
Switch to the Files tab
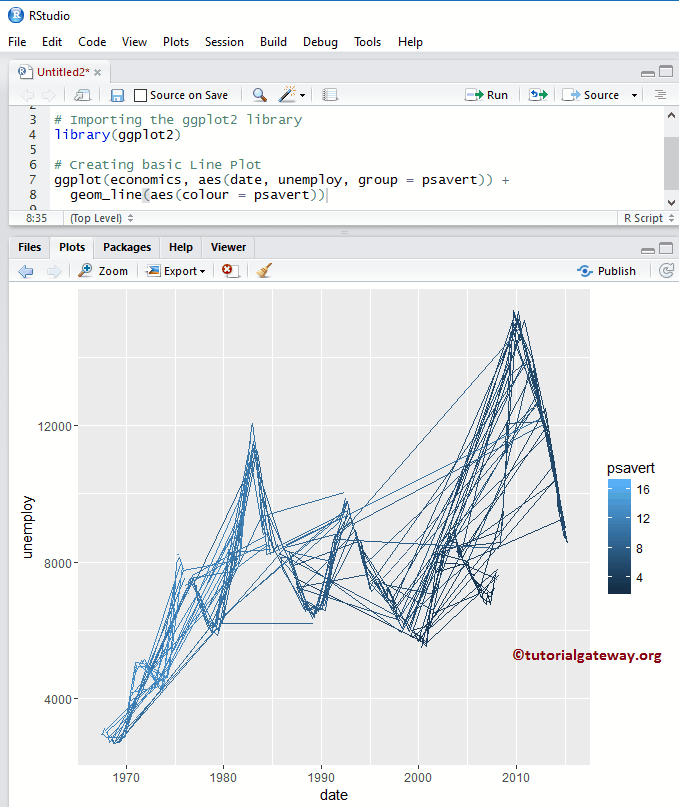(29, 248)
